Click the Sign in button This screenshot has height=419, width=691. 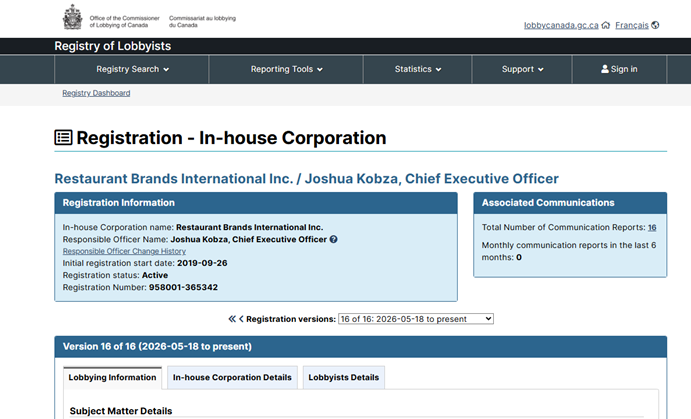coord(619,69)
